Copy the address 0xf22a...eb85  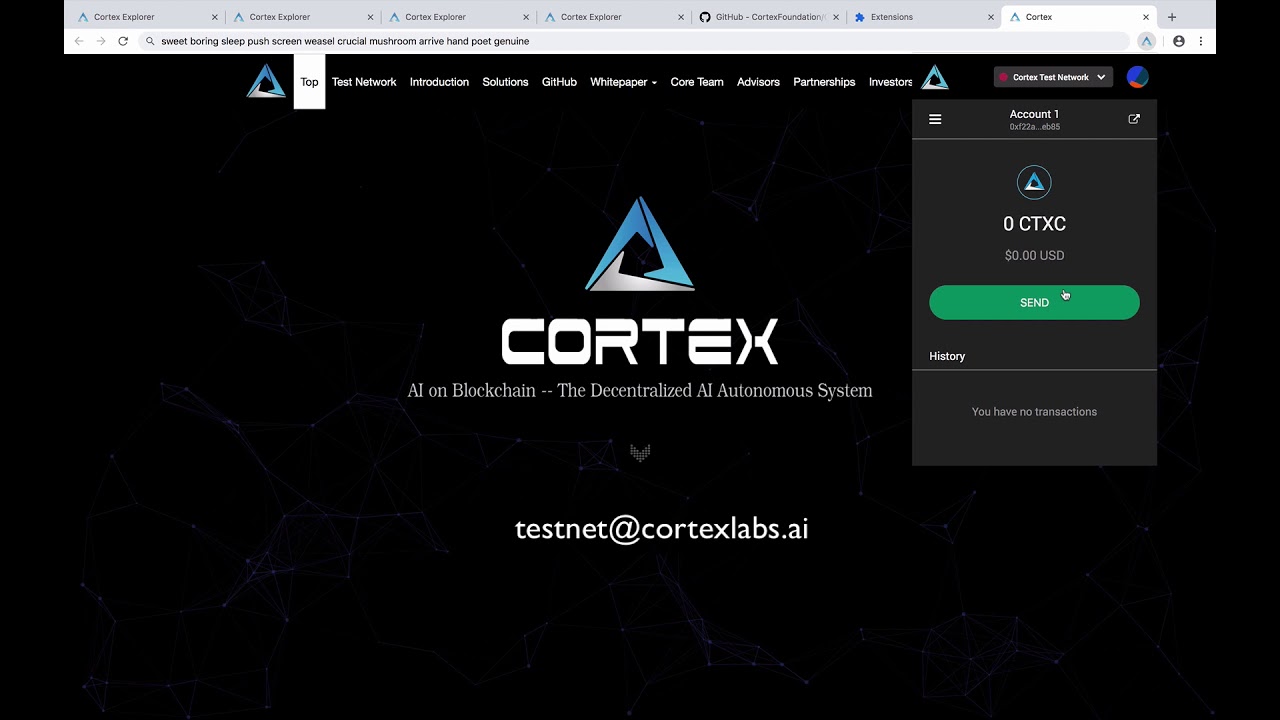point(1034,127)
